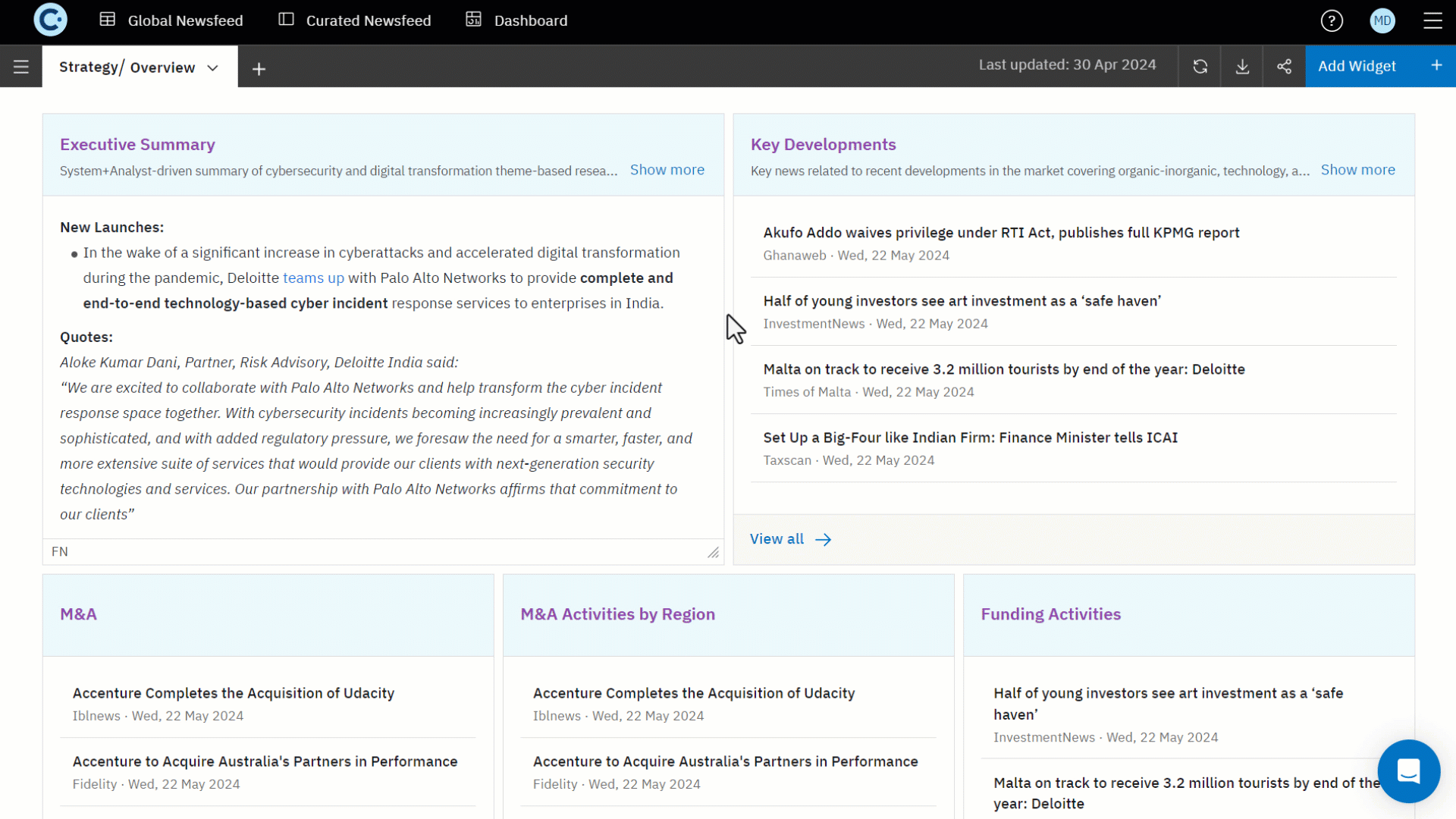The image size is (1456, 819).
Task: Open the MD user avatar
Action: [x=1382, y=20]
